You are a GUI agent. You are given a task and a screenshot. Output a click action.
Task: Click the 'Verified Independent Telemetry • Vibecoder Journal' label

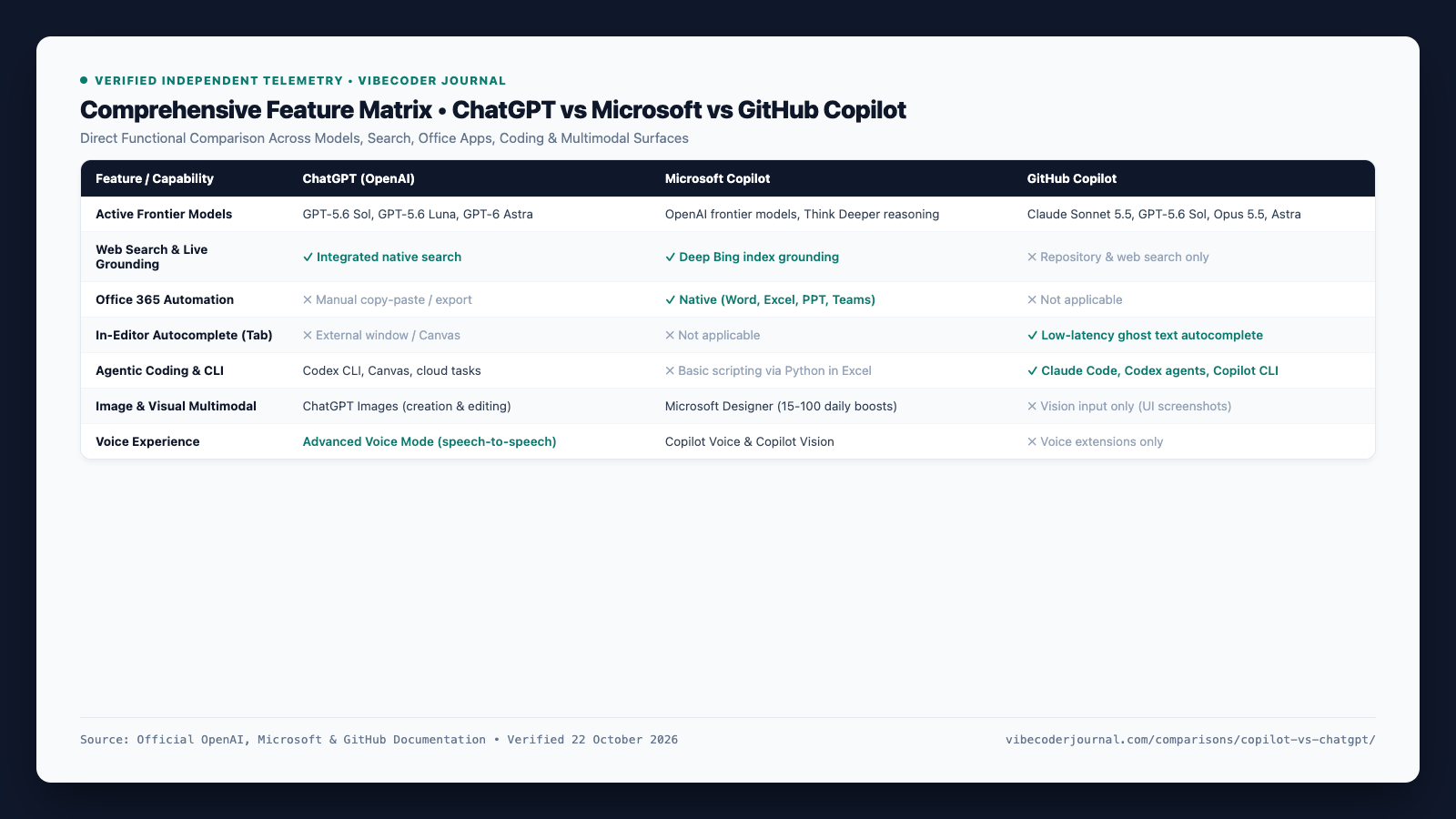point(293,80)
